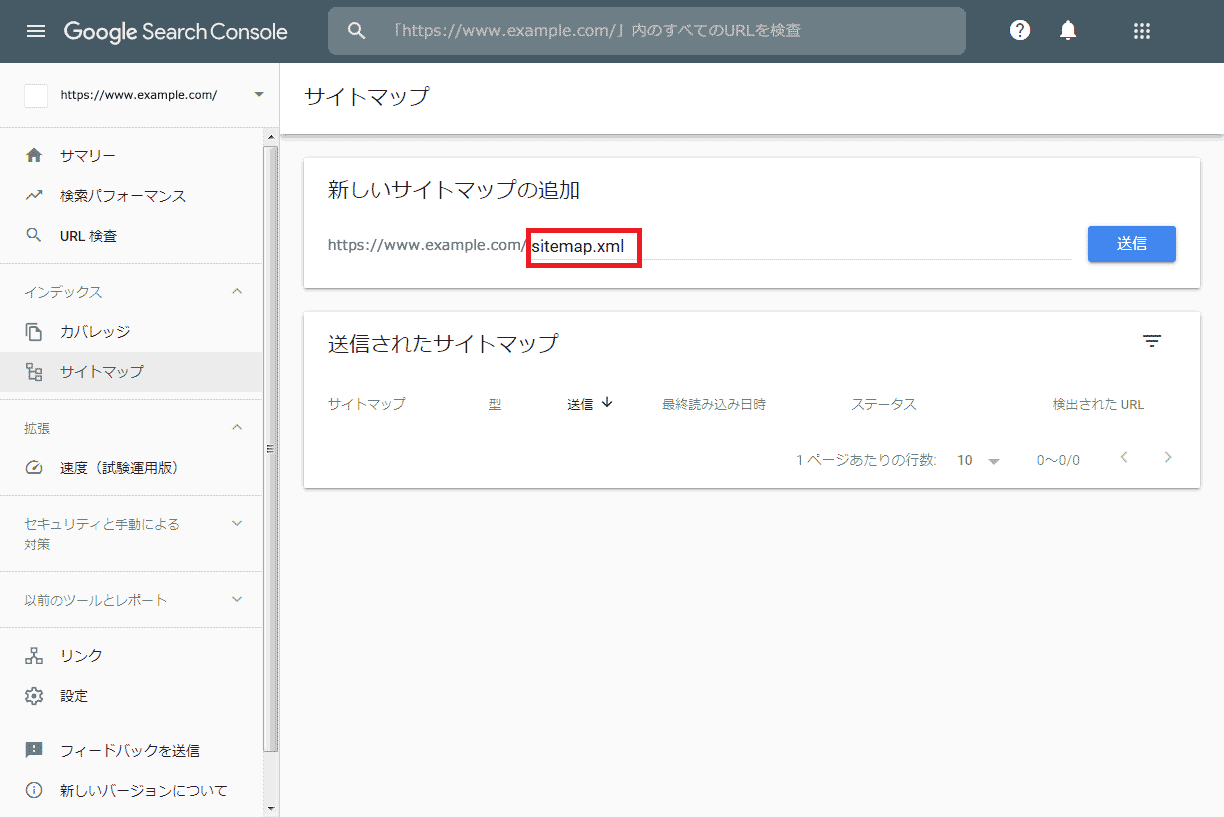Open the filter icon in 送信されたサイトマップ panel
Image resolution: width=1224 pixels, height=817 pixels.
point(1152,341)
